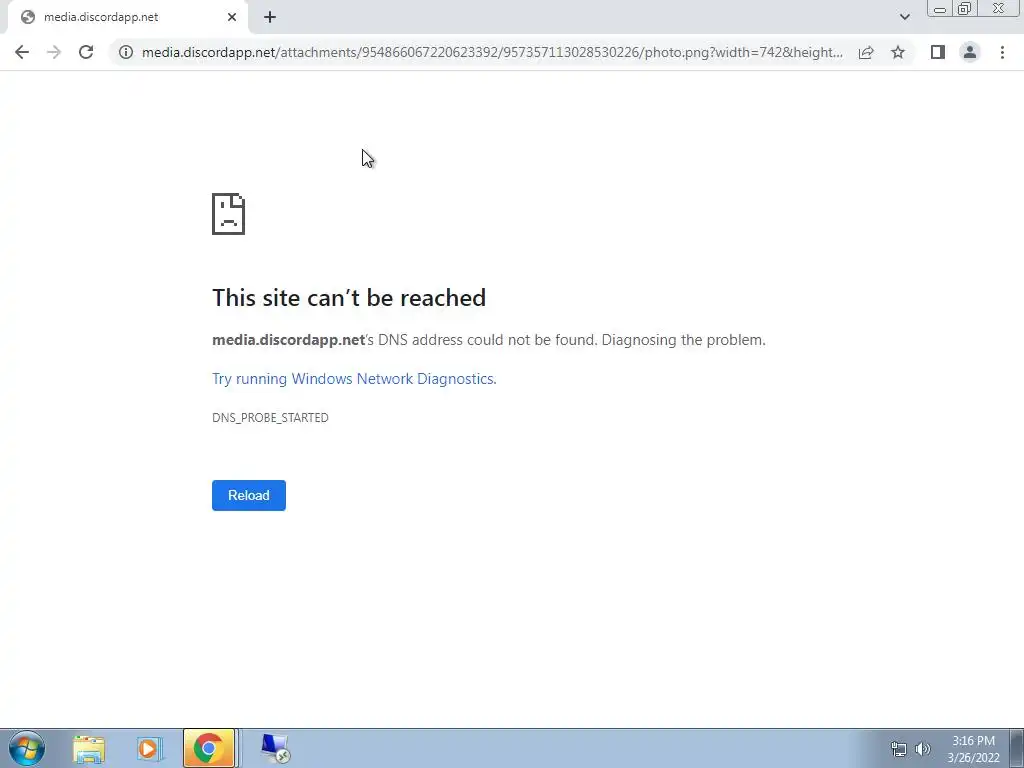The image size is (1024, 768).
Task: View site information icon in address bar
Action: coord(126,52)
